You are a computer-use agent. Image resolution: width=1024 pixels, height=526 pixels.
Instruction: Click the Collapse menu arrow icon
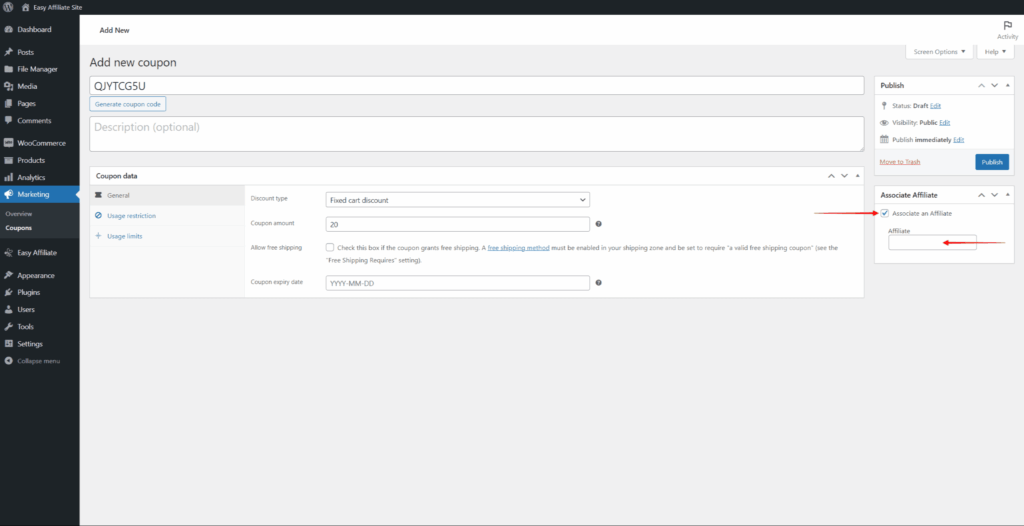[8, 361]
